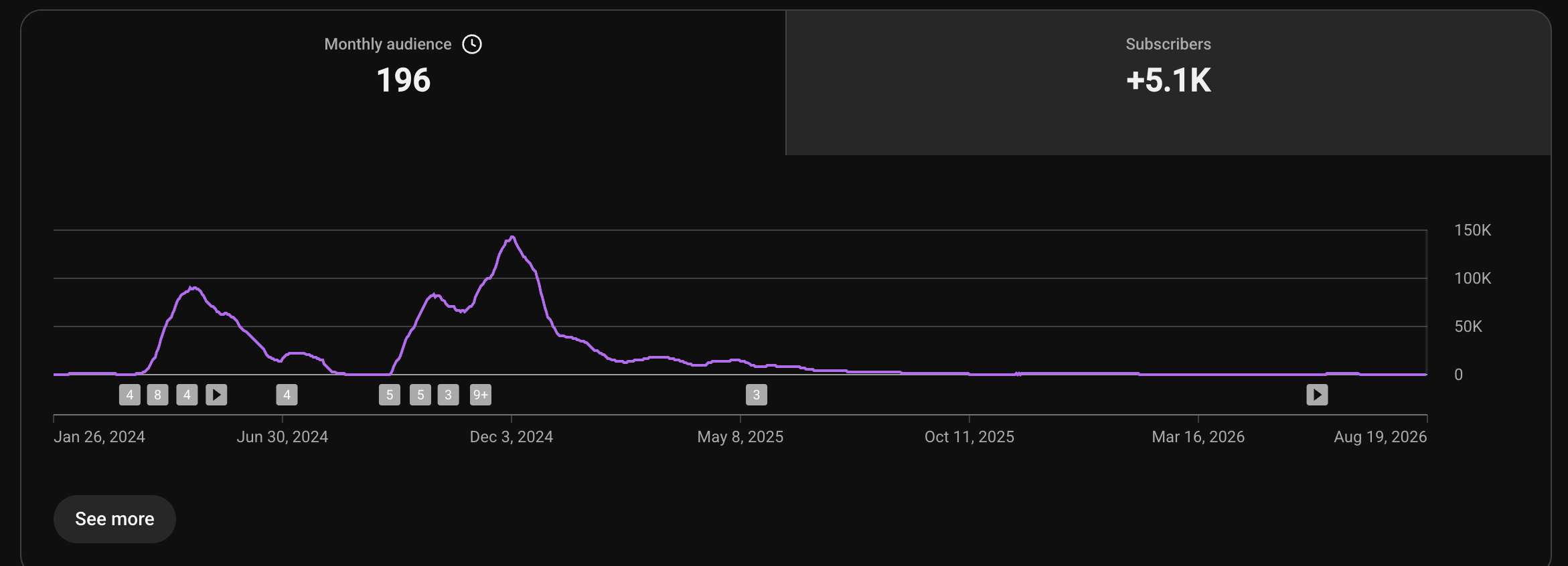Click the Mar 16, 2026 date label
Image resolution: width=1568 pixels, height=566 pixels.
click(1198, 437)
